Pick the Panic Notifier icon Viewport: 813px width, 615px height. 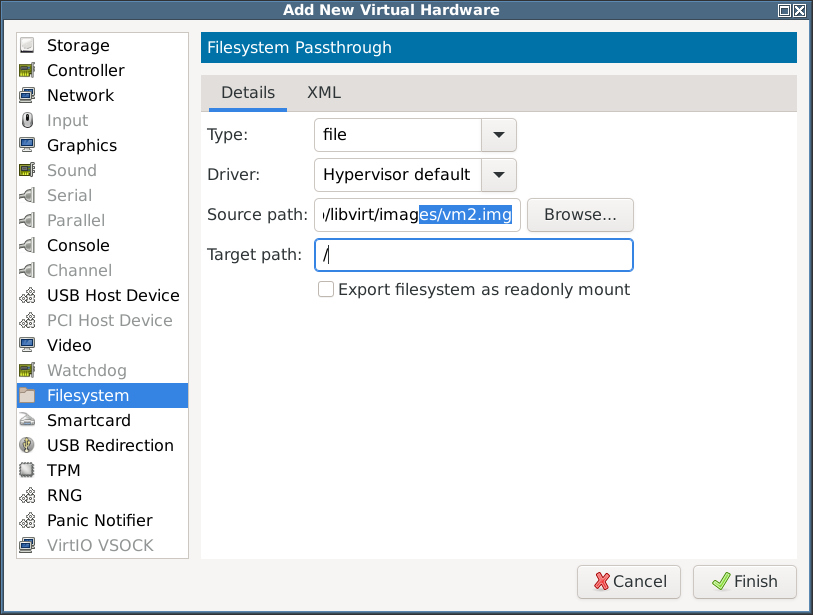pos(27,520)
